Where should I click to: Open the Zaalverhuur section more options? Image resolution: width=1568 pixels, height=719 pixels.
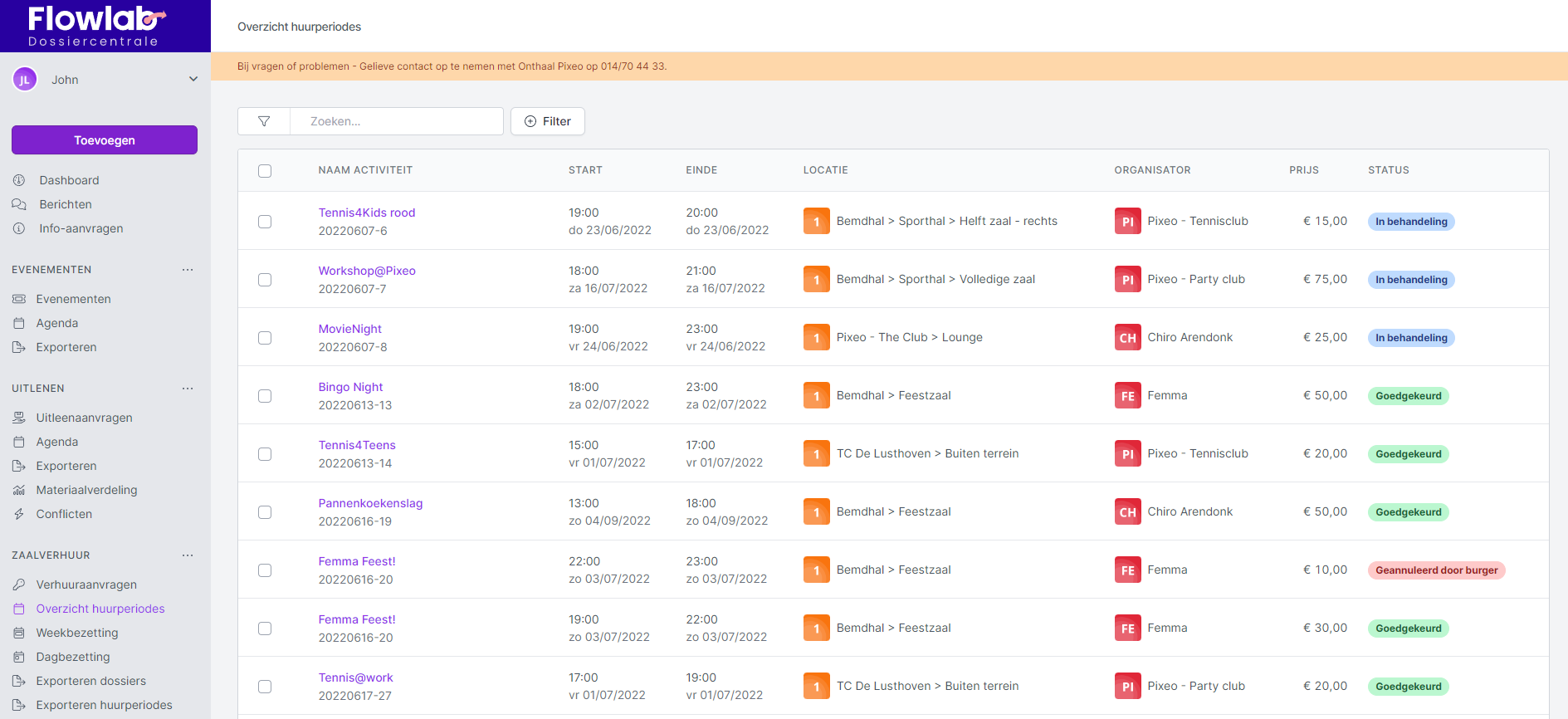click(x=188, y=555)
